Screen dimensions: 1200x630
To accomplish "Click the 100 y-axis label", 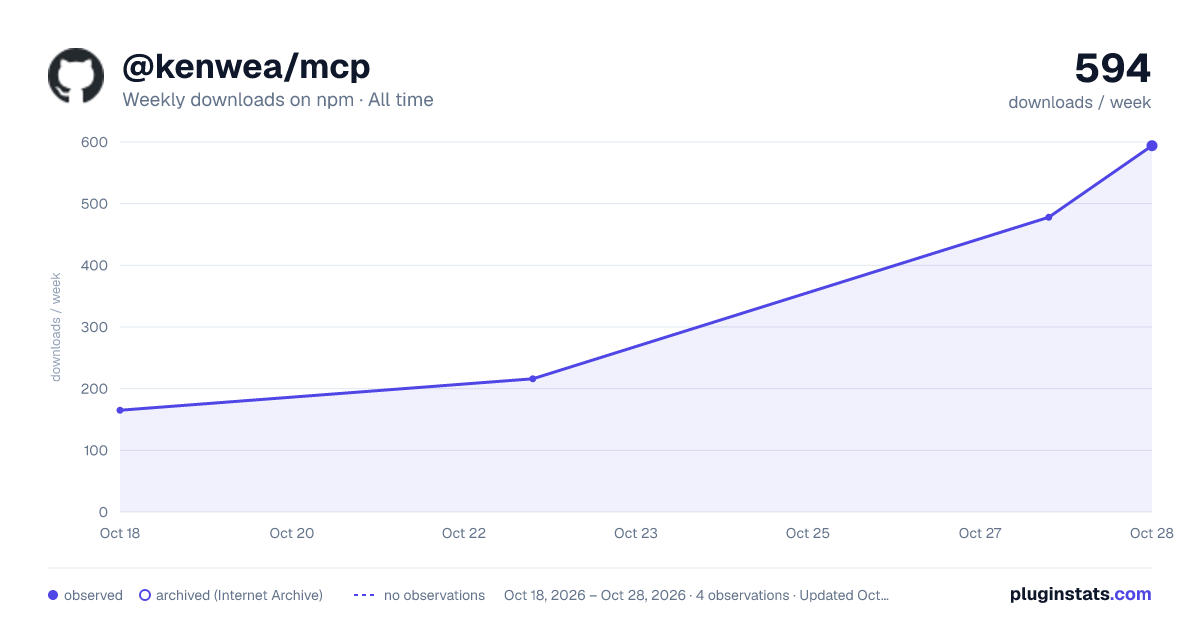I will (x=95, y=450).
